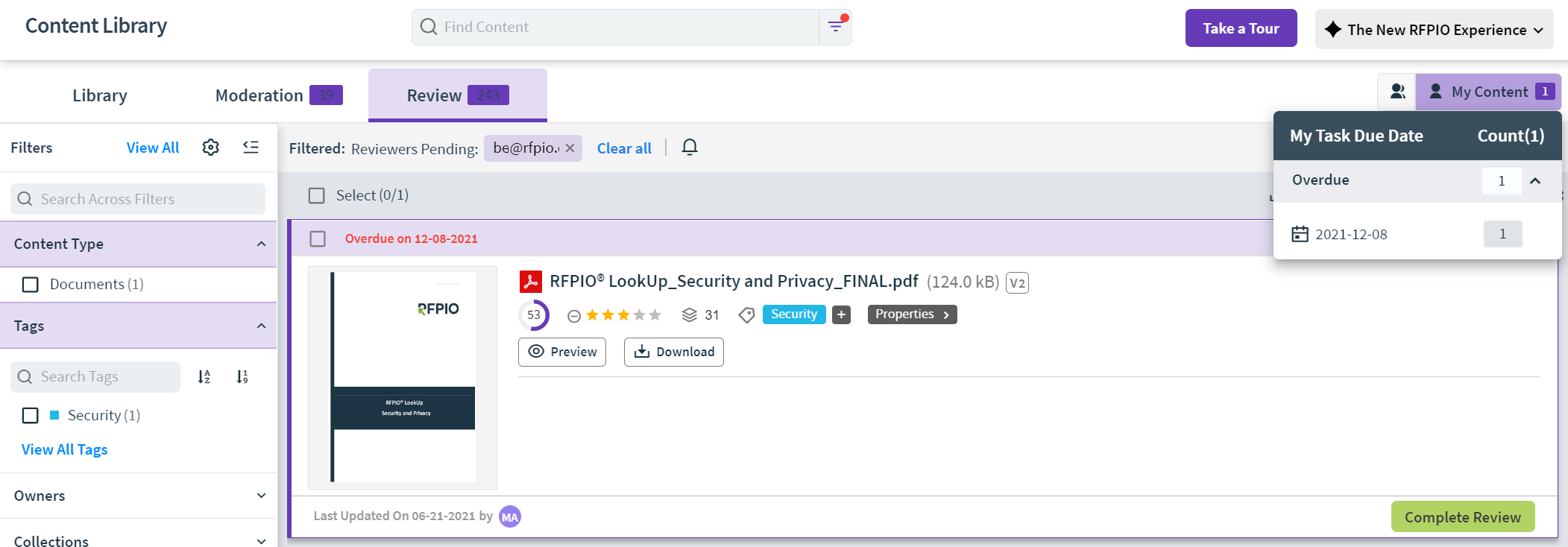Collapse the filters panel icon
1568x547 pixels.
click(x=251, y=148)
